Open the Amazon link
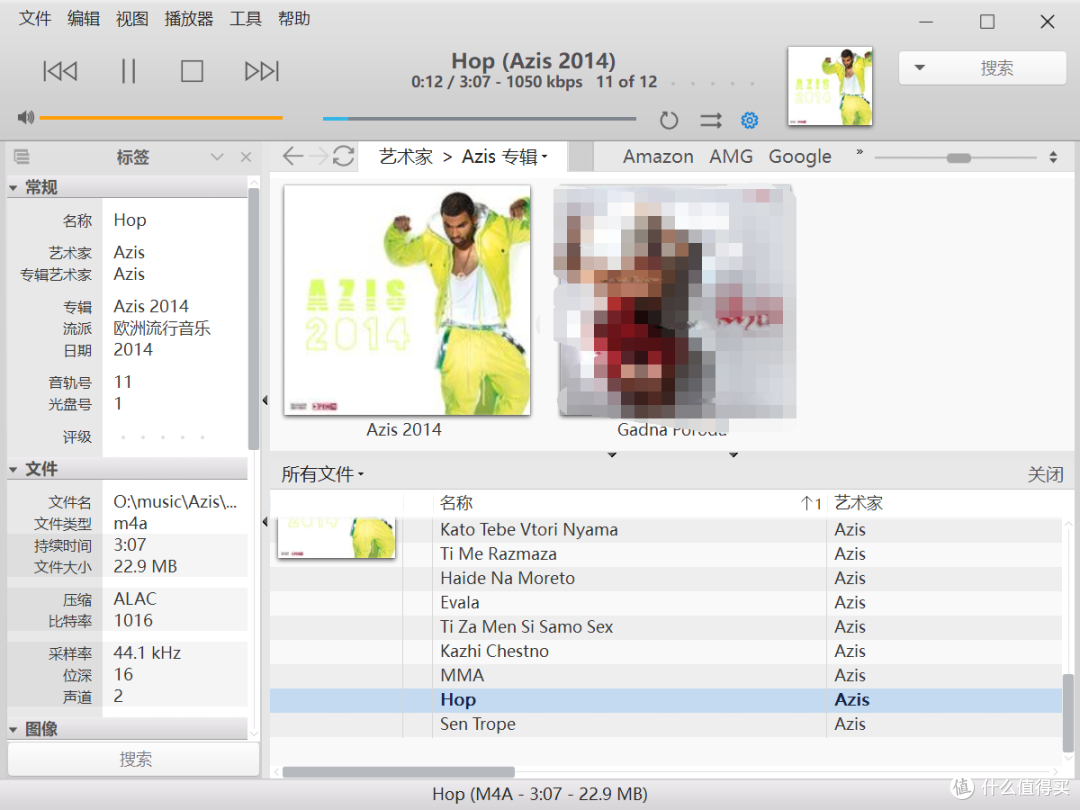 click(658, 157)
